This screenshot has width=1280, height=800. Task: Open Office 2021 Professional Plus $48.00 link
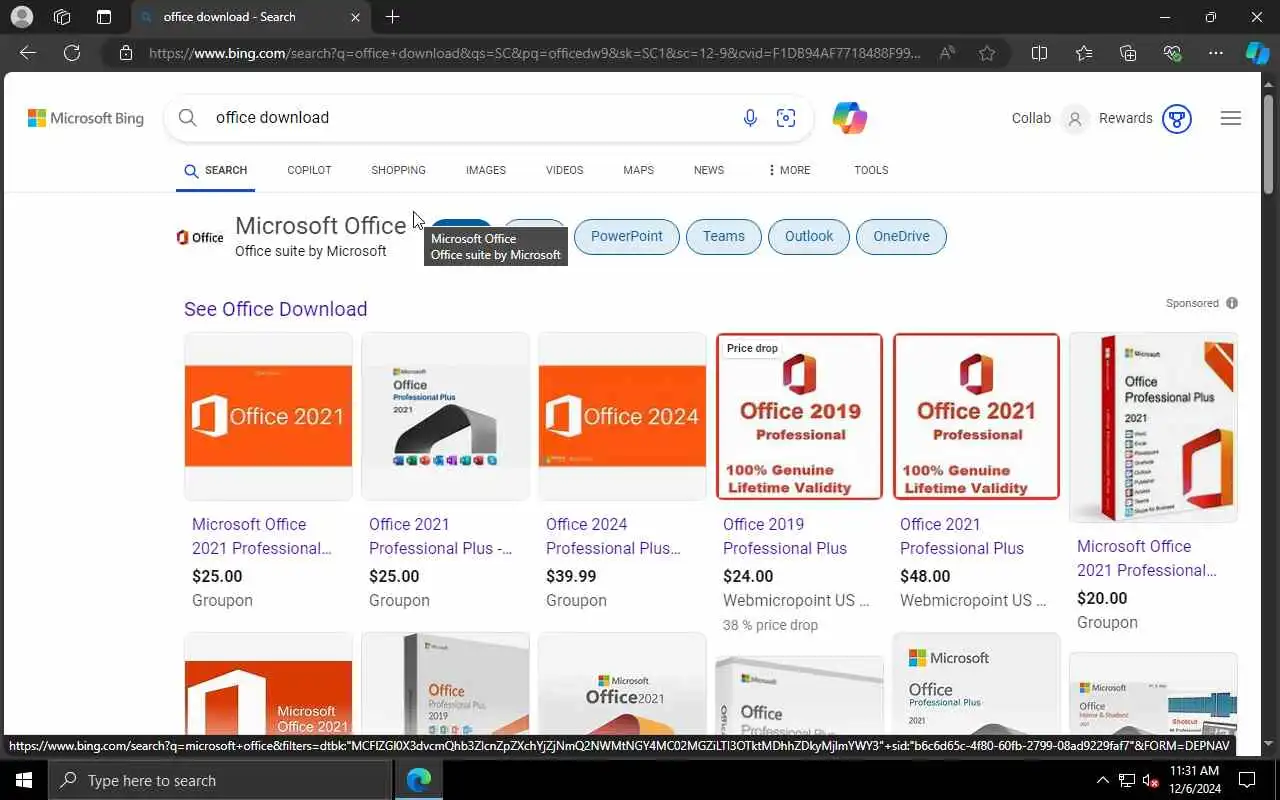click(962, 536)
